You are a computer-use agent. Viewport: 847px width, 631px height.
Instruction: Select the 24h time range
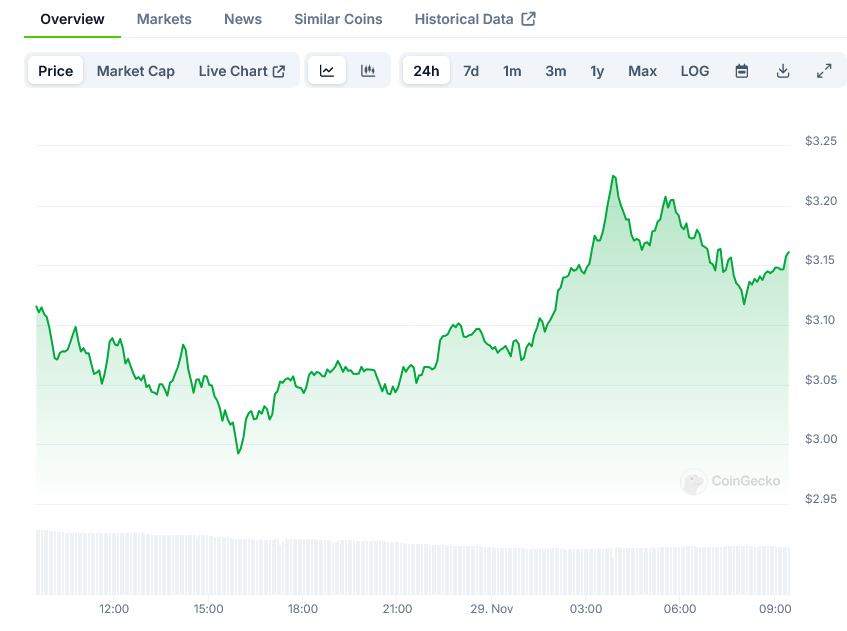click(426, 71)
